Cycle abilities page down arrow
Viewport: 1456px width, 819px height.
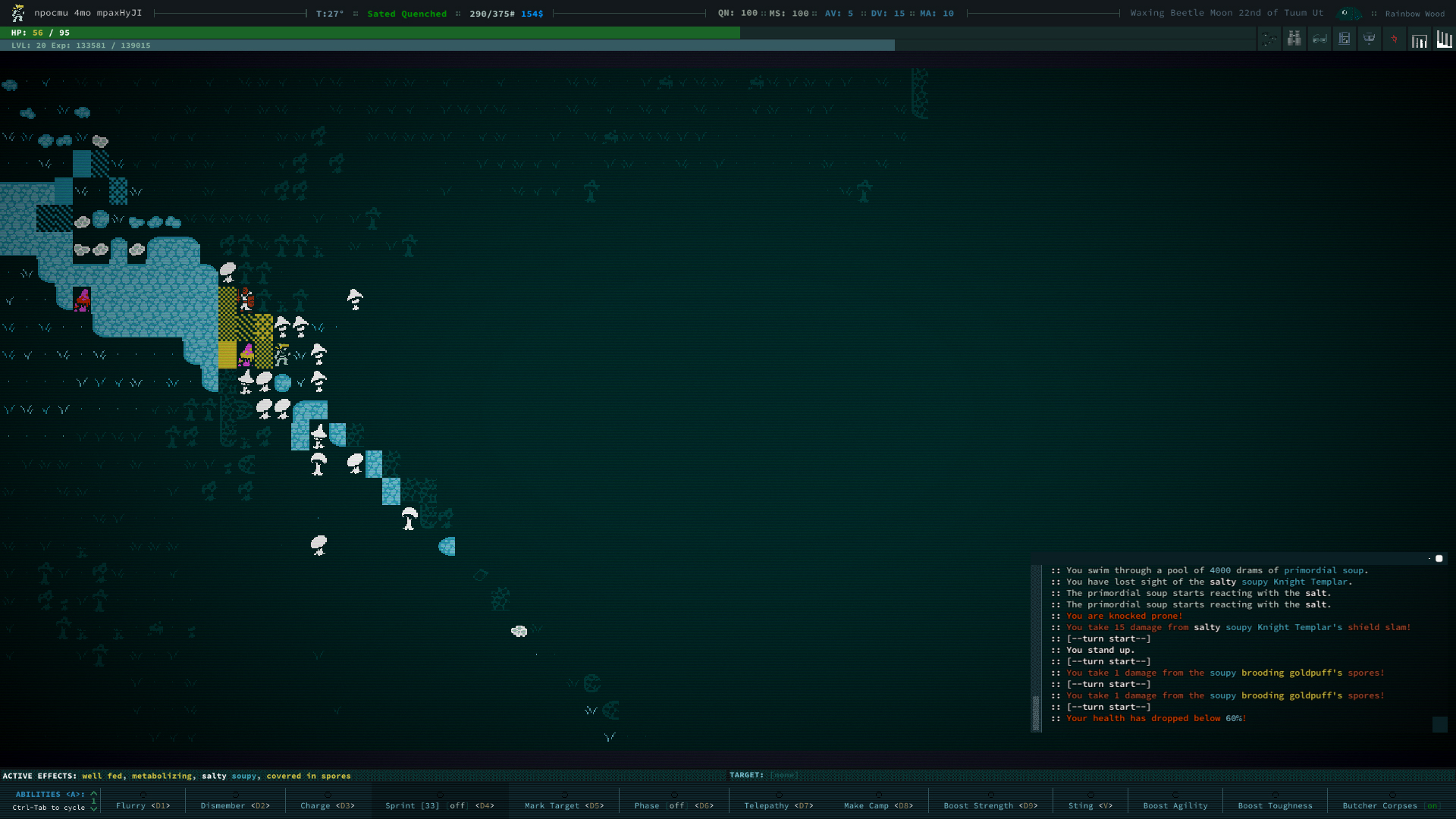tap(94, 808)
